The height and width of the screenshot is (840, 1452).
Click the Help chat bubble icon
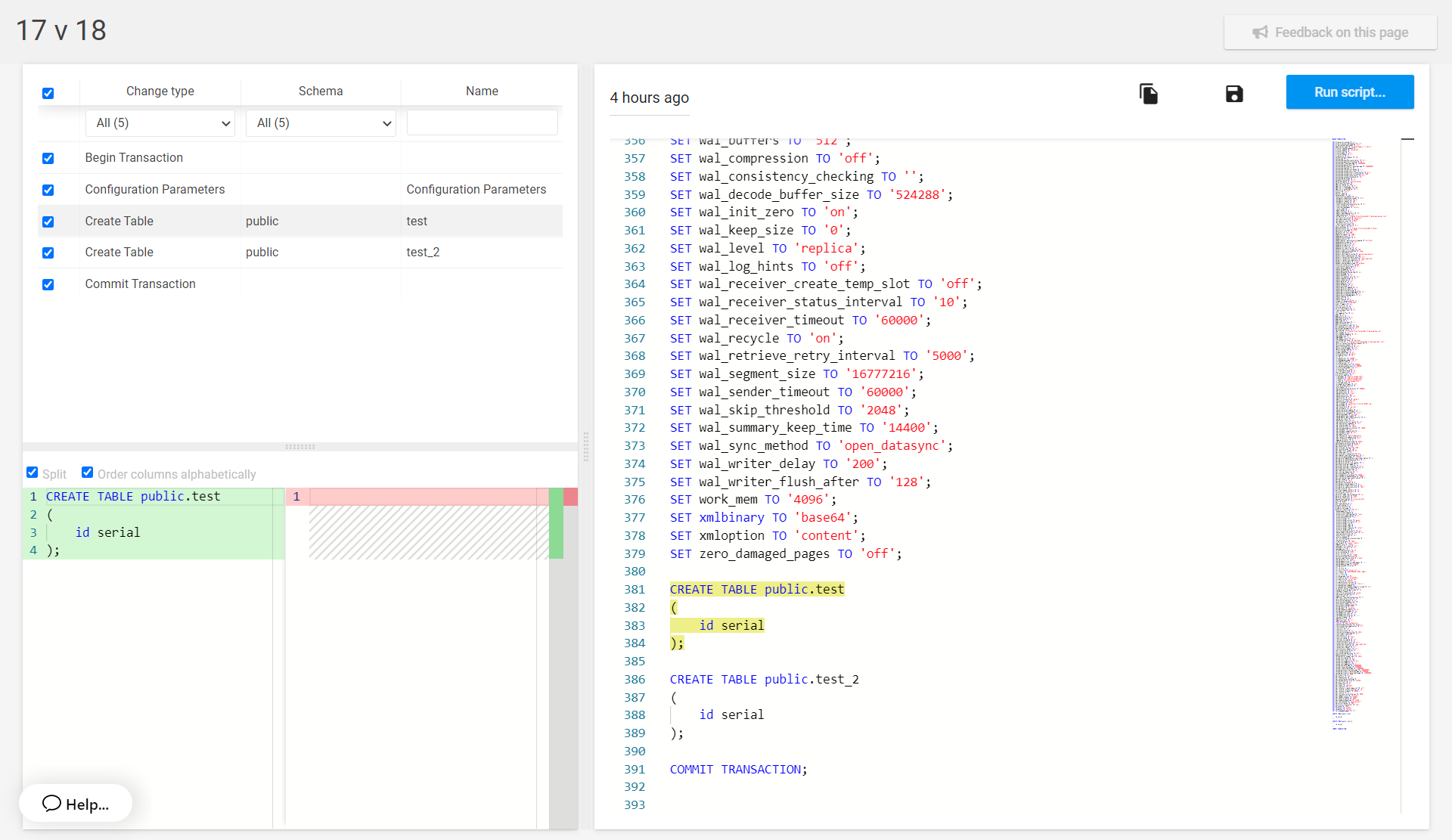click(51, 803)
